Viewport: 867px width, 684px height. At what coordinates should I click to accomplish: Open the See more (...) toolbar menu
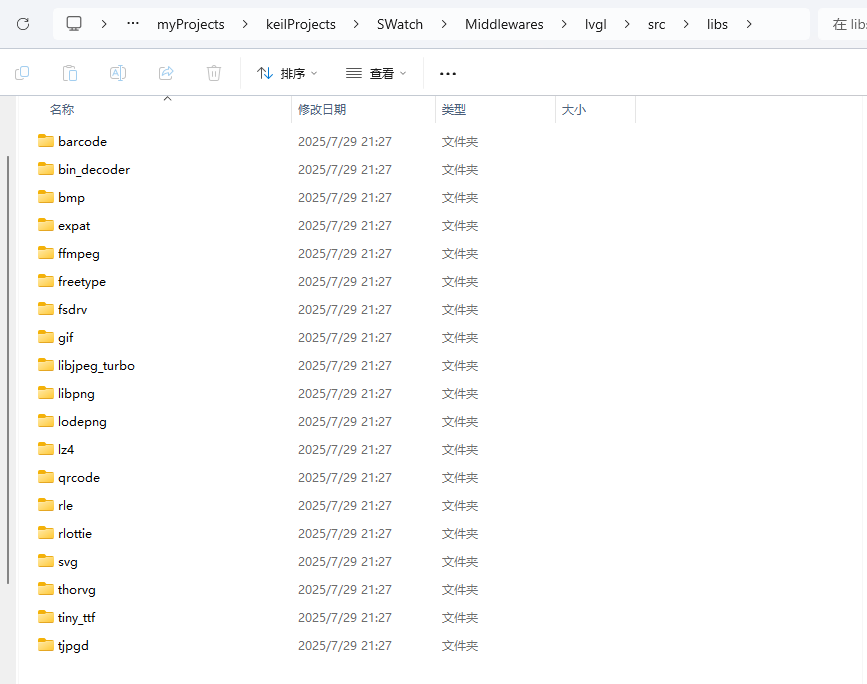[447, 73]
